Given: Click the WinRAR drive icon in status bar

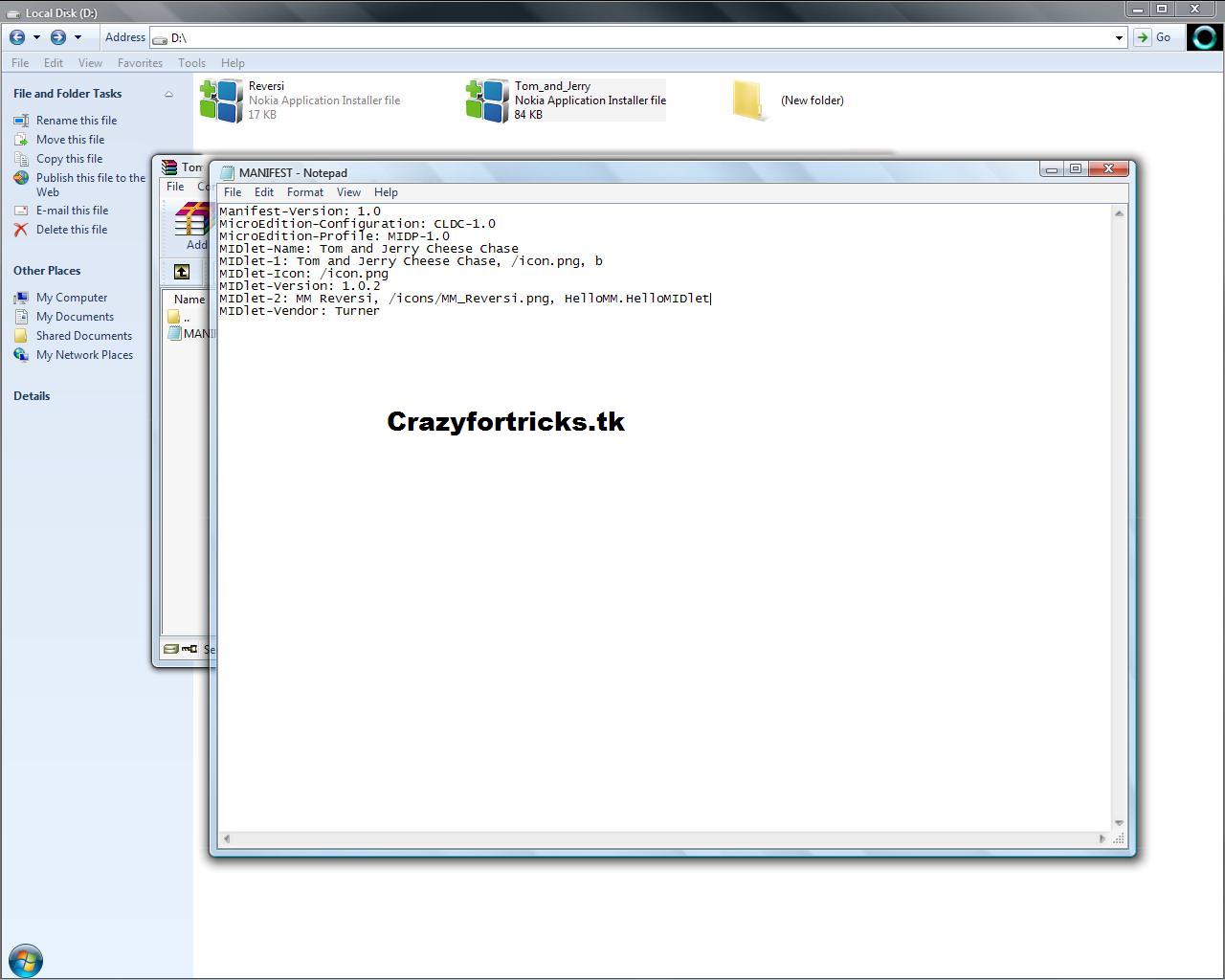Looking at the screenshot, I should click(170, 649).
